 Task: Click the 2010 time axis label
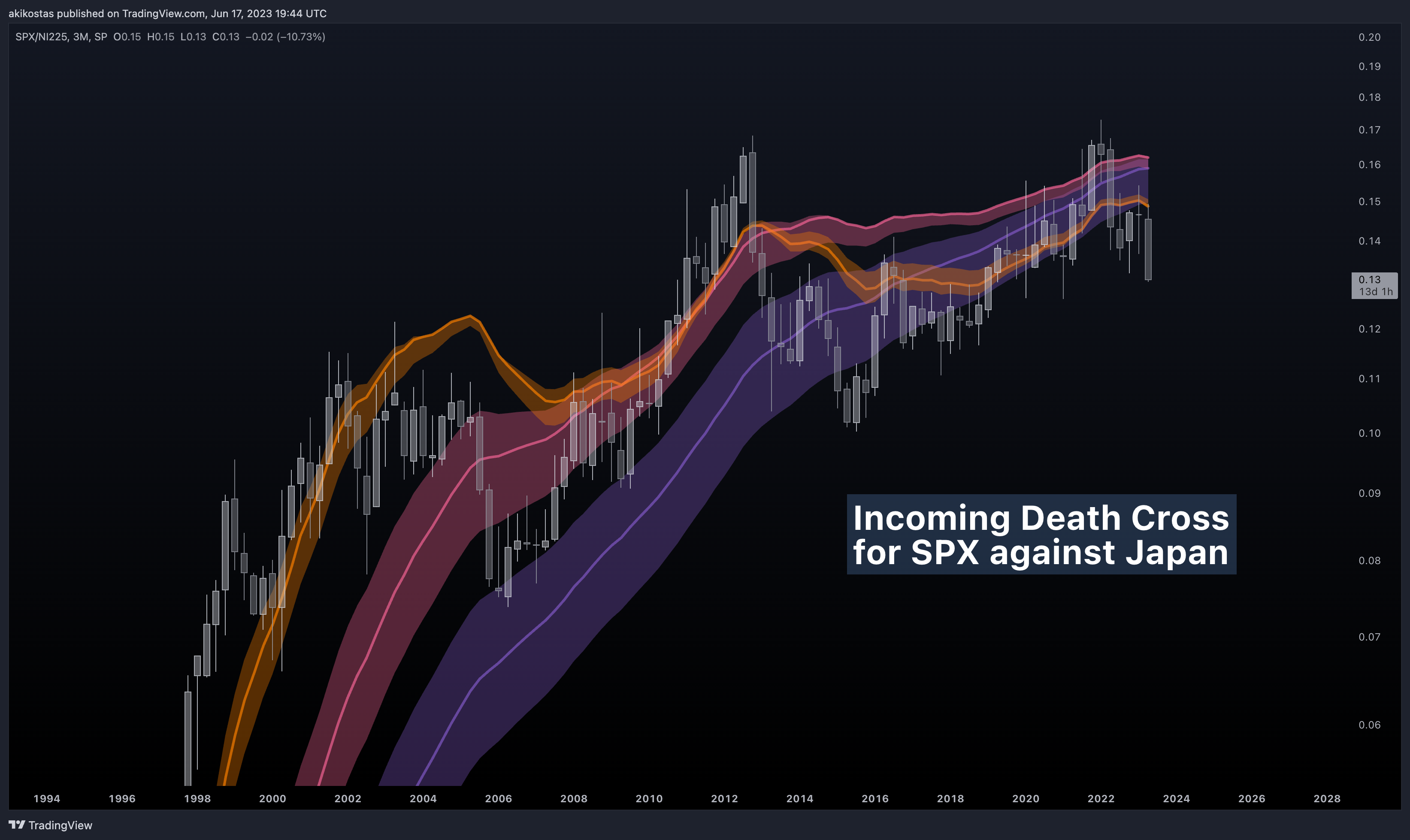tap(649, 799)
